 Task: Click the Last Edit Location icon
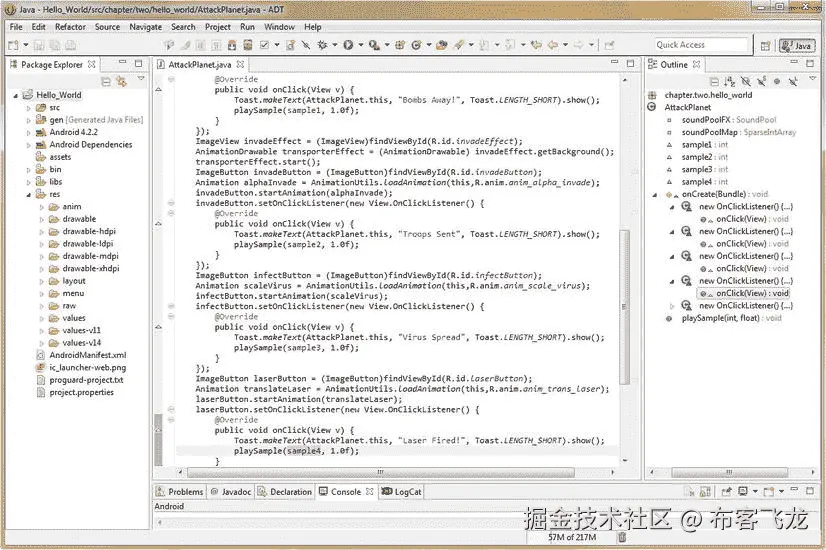pos(536,45)
